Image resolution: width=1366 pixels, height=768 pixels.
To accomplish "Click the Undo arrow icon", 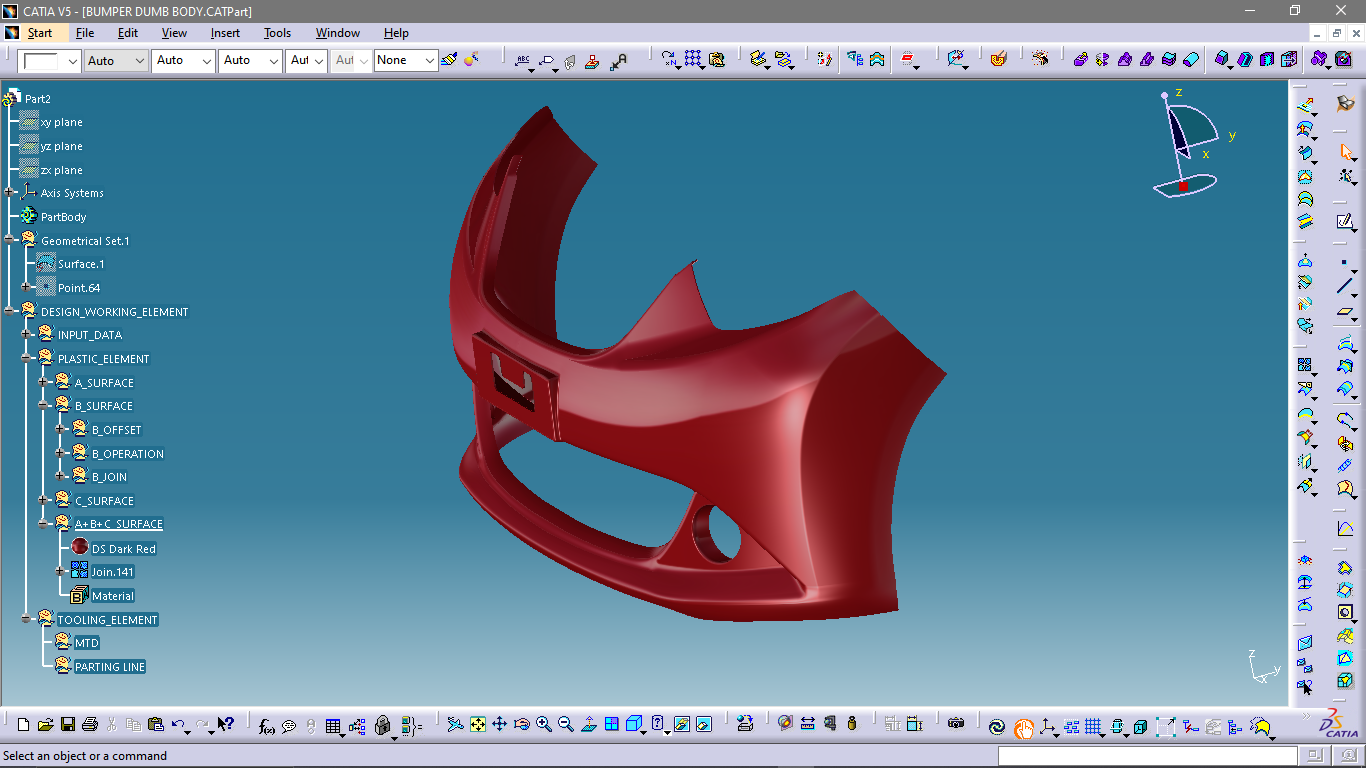I will (x=178, y=724).
